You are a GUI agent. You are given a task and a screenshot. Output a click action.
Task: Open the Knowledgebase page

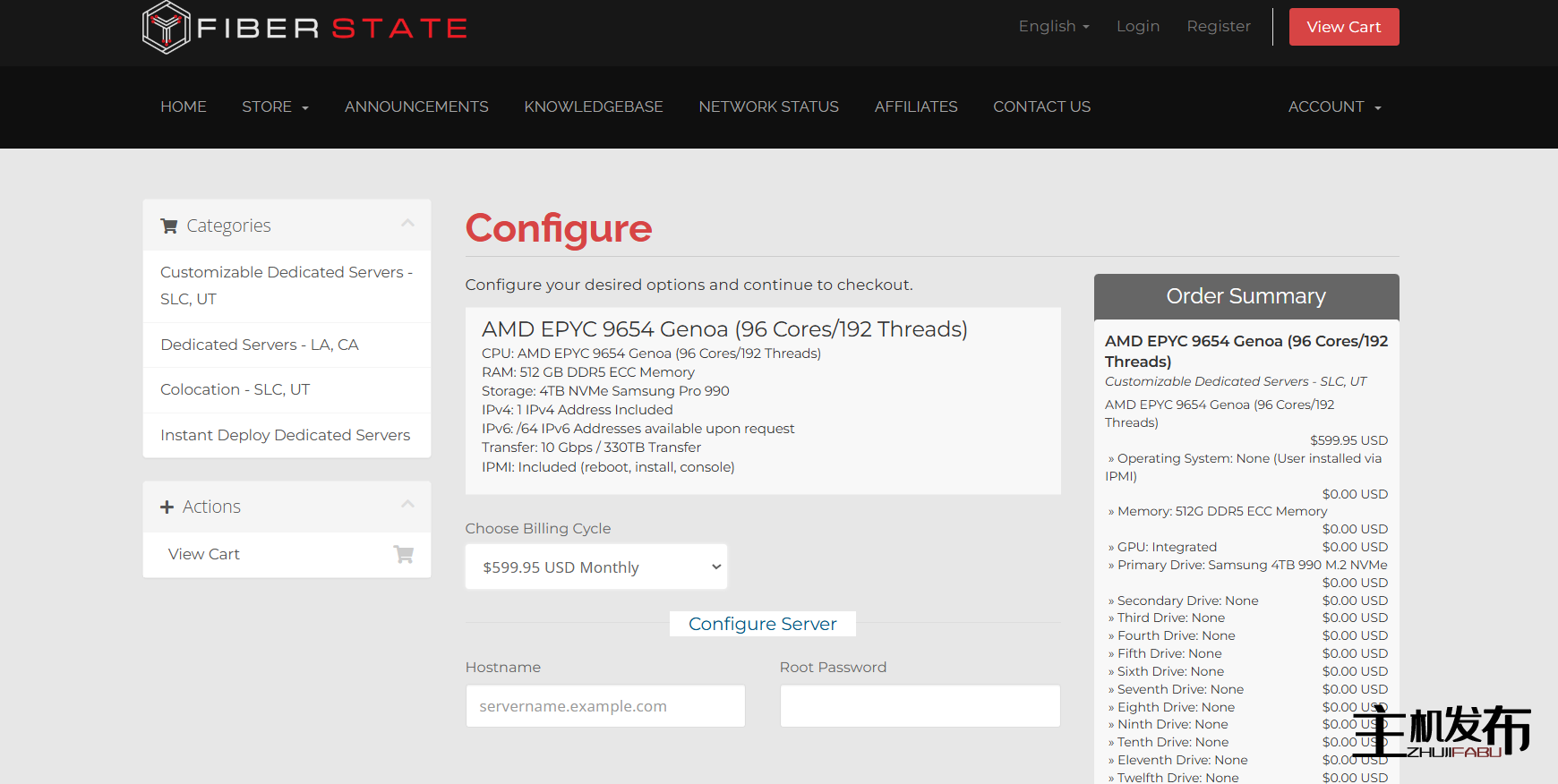click(594, 107)
